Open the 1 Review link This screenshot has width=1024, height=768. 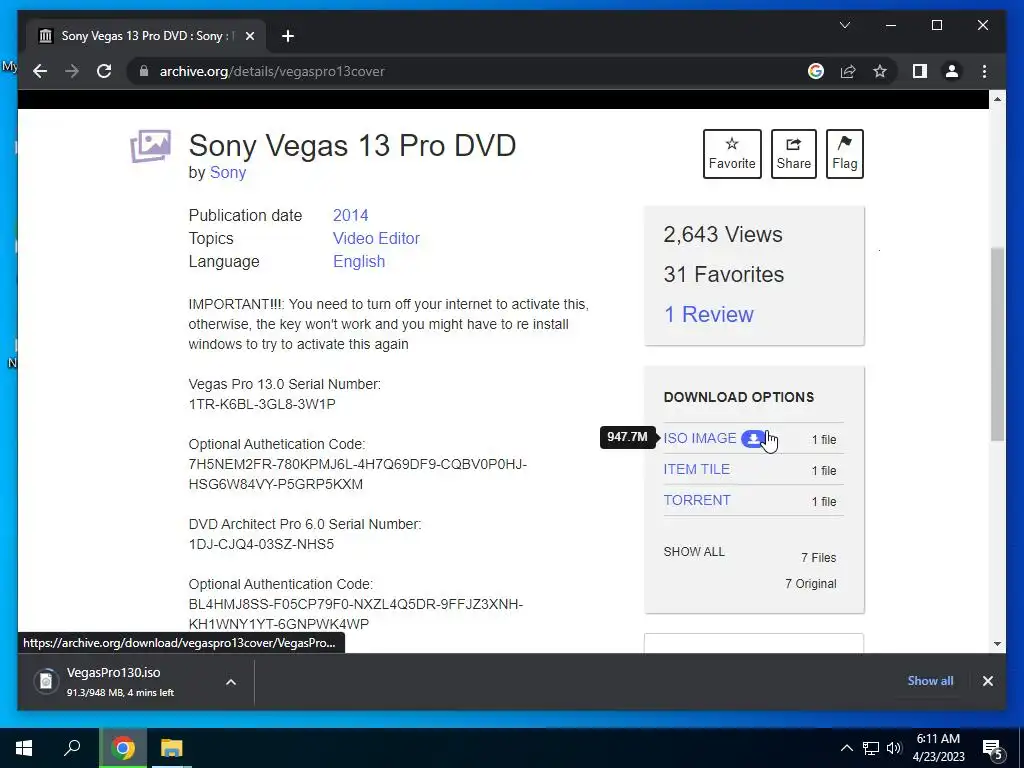coord(709,314)
